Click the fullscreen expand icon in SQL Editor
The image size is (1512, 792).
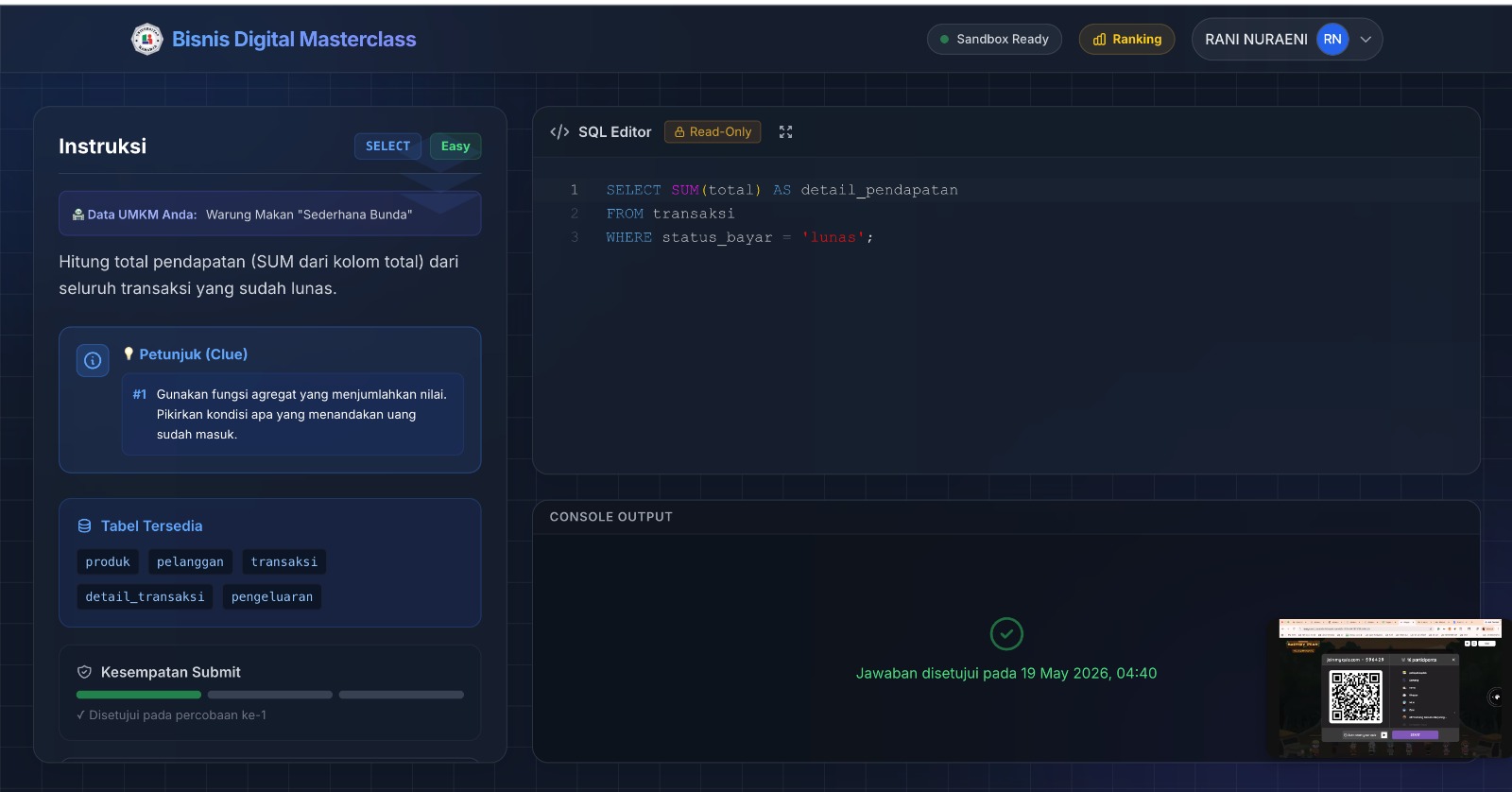point(785,132)
